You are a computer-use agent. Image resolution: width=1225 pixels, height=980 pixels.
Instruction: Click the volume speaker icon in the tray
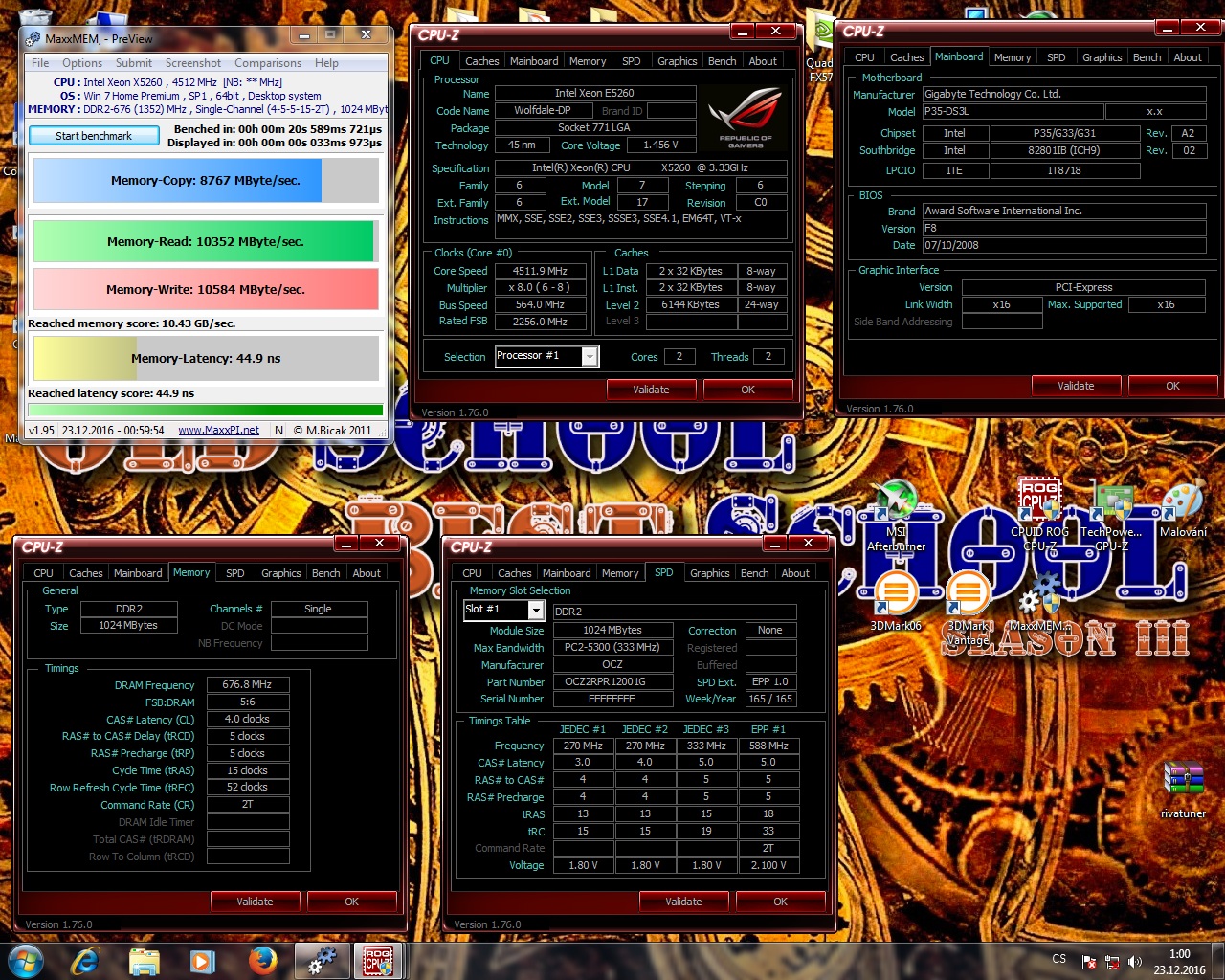pyautogui.click(x=1135, y=962)
